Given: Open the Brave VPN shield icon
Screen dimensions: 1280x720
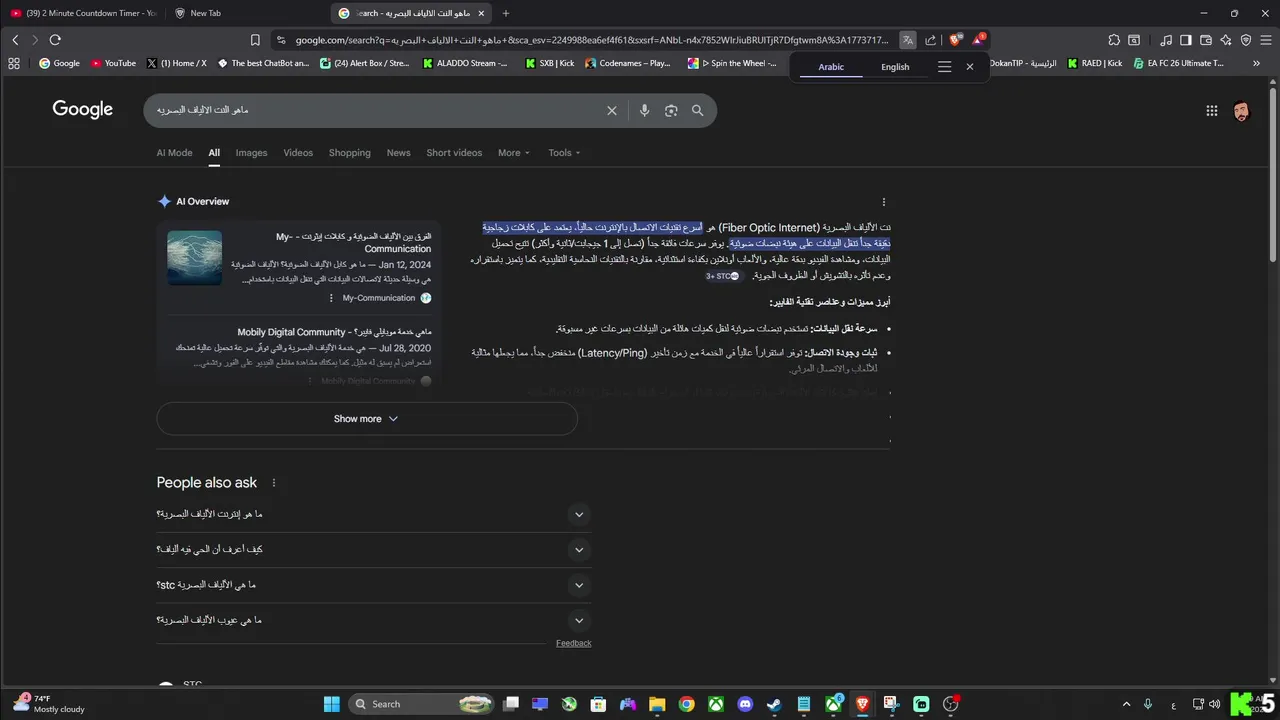Looking at the screenshot, I should pyautogui.click(x=1246, y=40).
